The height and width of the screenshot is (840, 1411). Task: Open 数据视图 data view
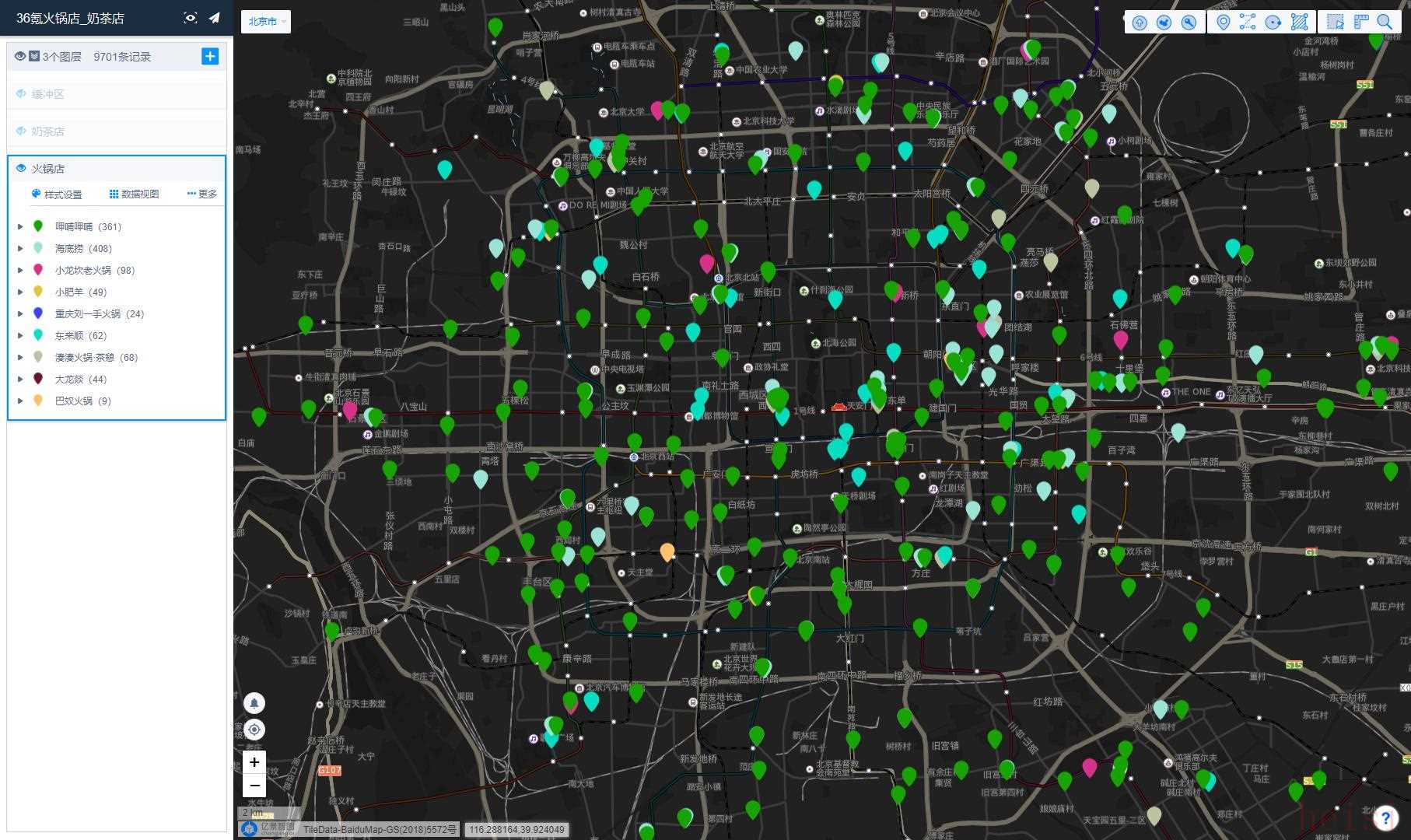[x=134, y=194]
